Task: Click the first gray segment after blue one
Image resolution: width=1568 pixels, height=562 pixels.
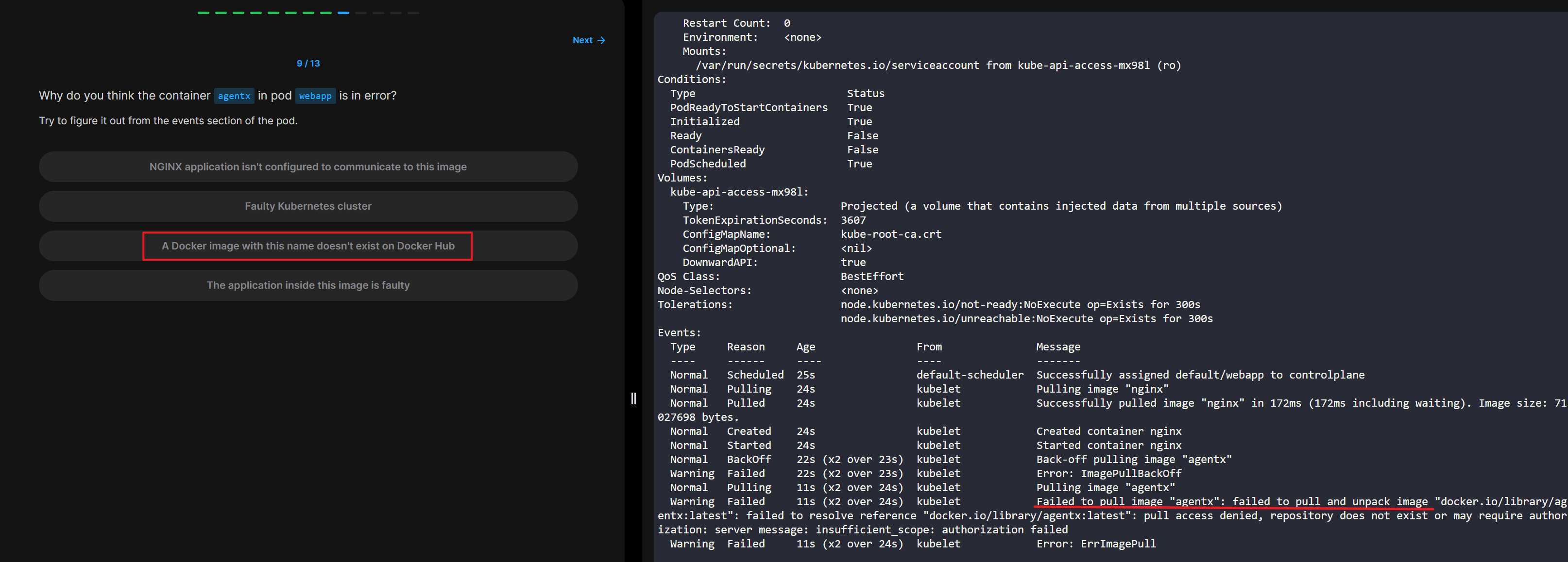Action: [361, 13]
